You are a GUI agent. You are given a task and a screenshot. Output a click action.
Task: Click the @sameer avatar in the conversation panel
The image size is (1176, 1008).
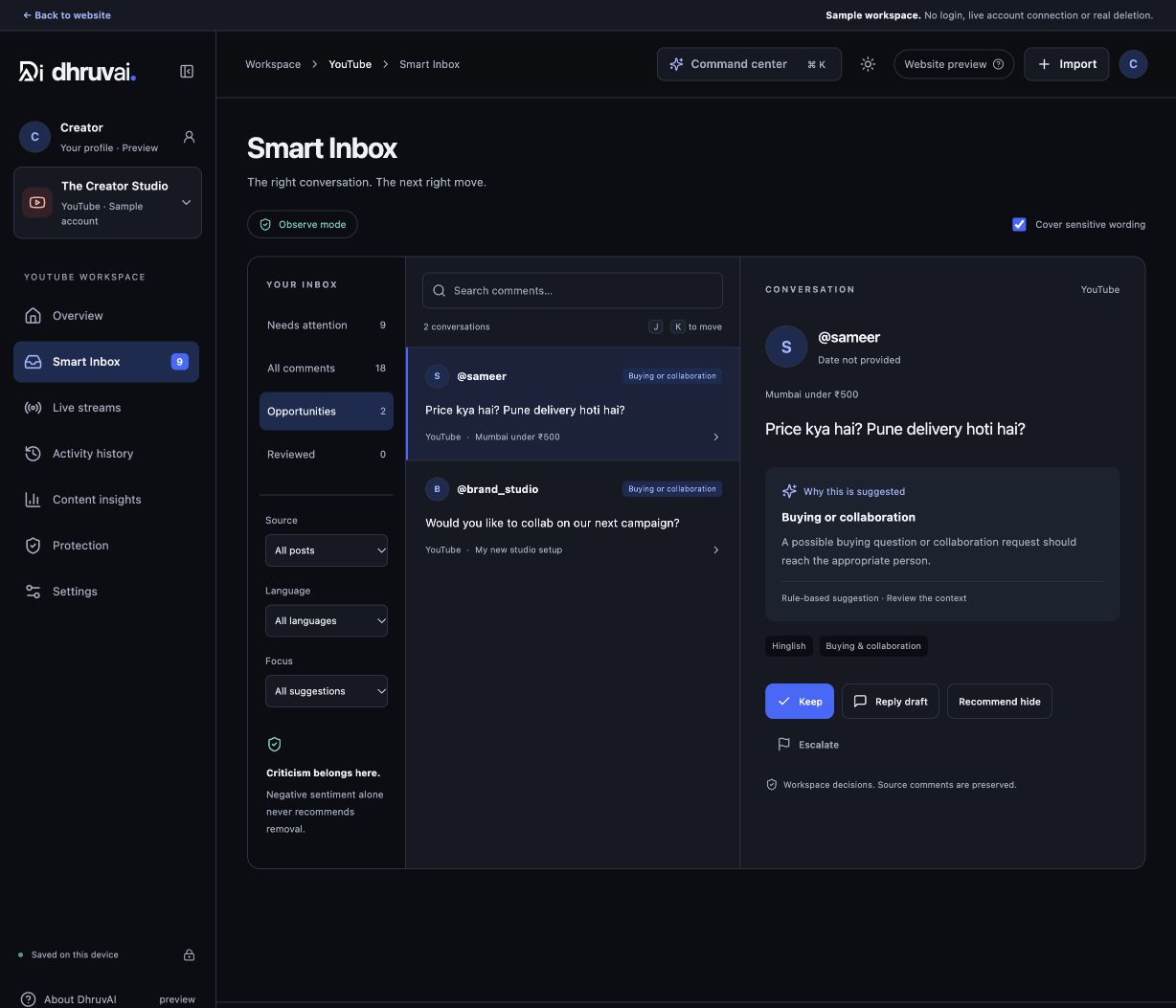(786, 347)
